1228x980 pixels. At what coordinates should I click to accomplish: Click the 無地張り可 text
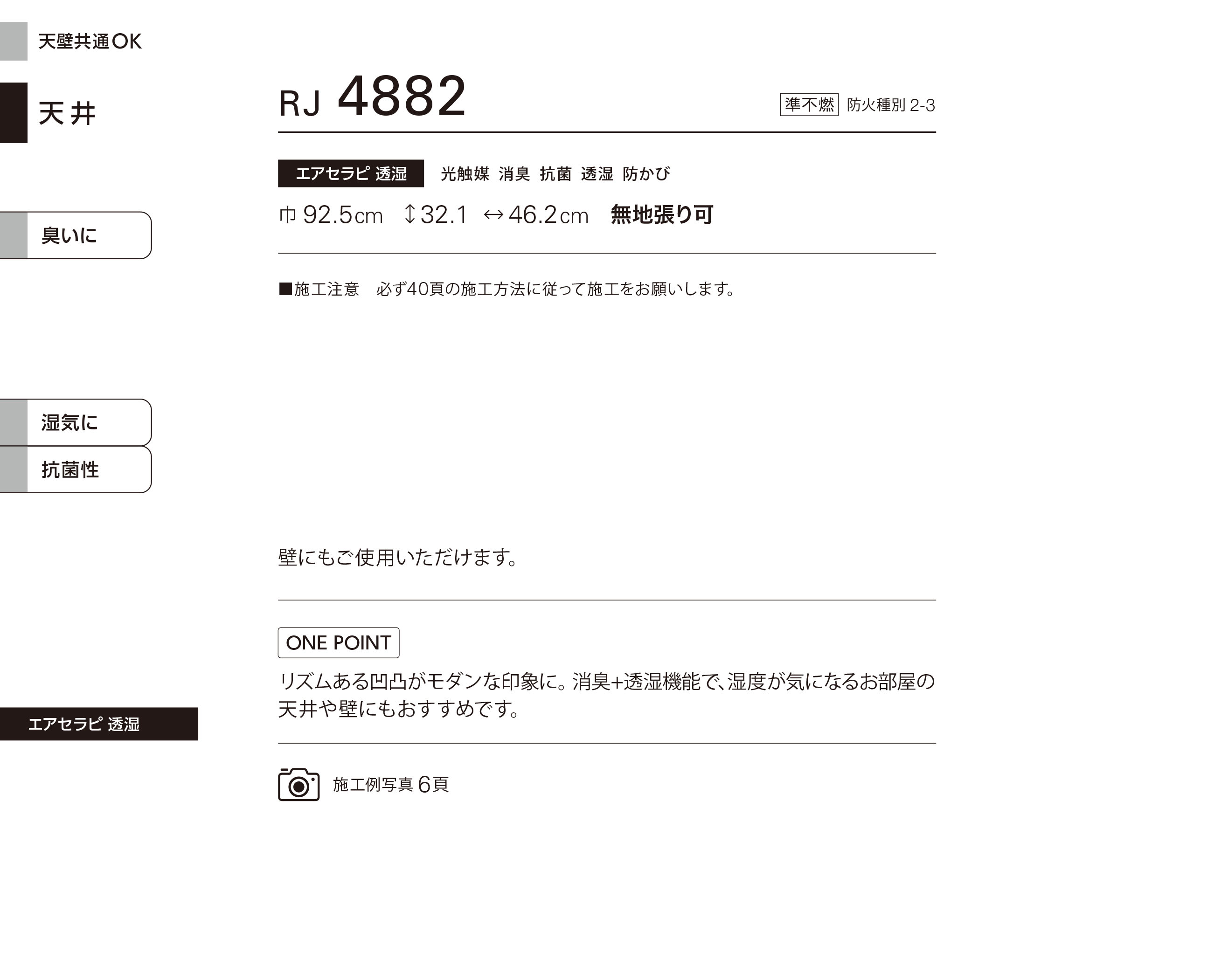(x=662, y=214)
